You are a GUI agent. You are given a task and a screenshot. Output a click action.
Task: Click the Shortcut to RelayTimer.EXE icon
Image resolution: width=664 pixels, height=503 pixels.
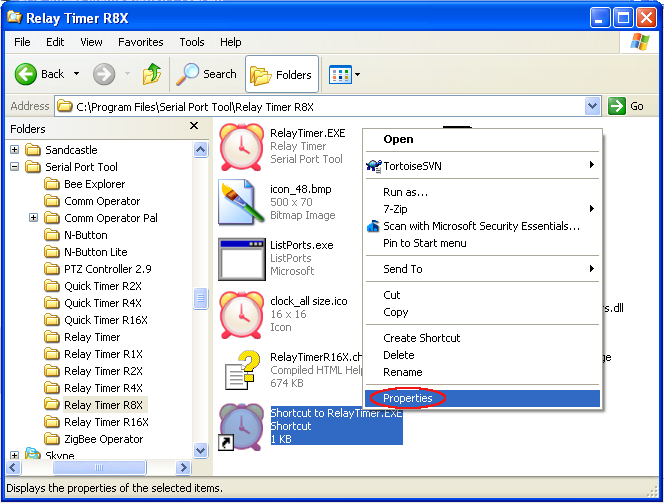coord(241,426)
